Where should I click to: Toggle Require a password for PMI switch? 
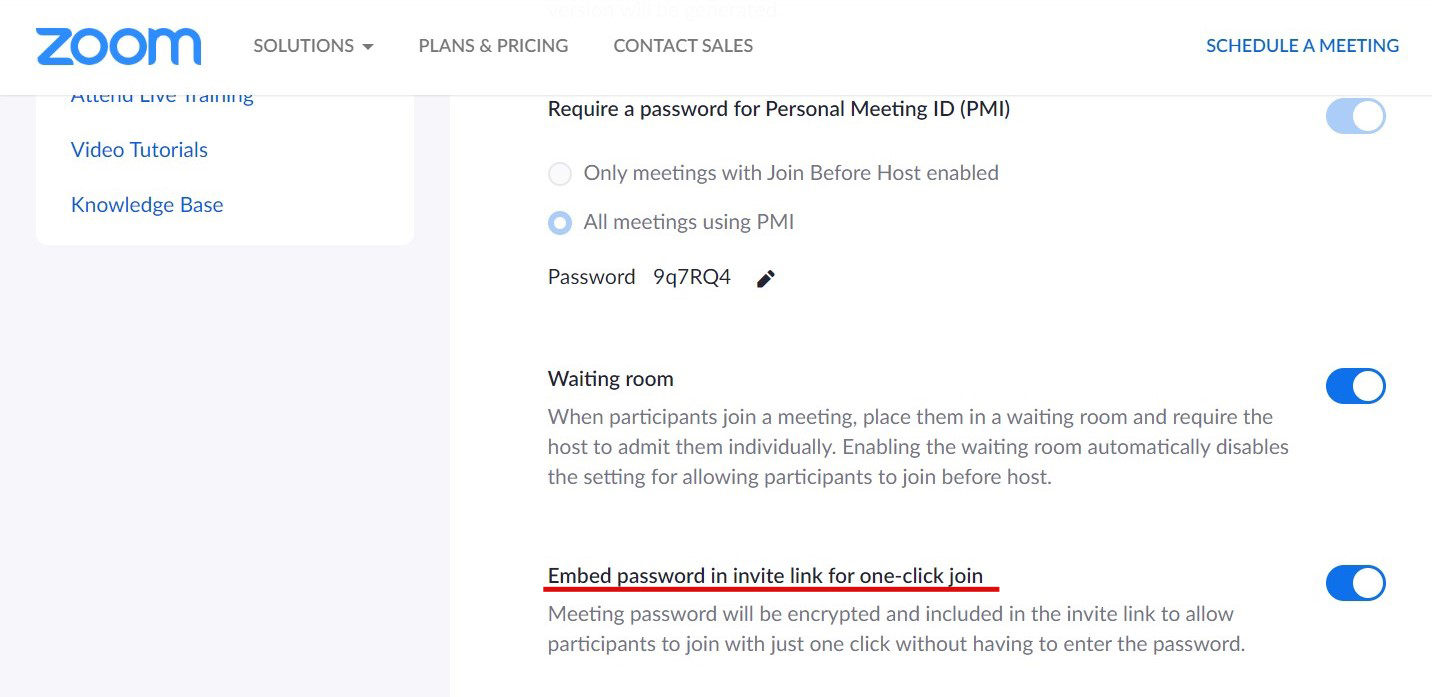click(1355, 116)
